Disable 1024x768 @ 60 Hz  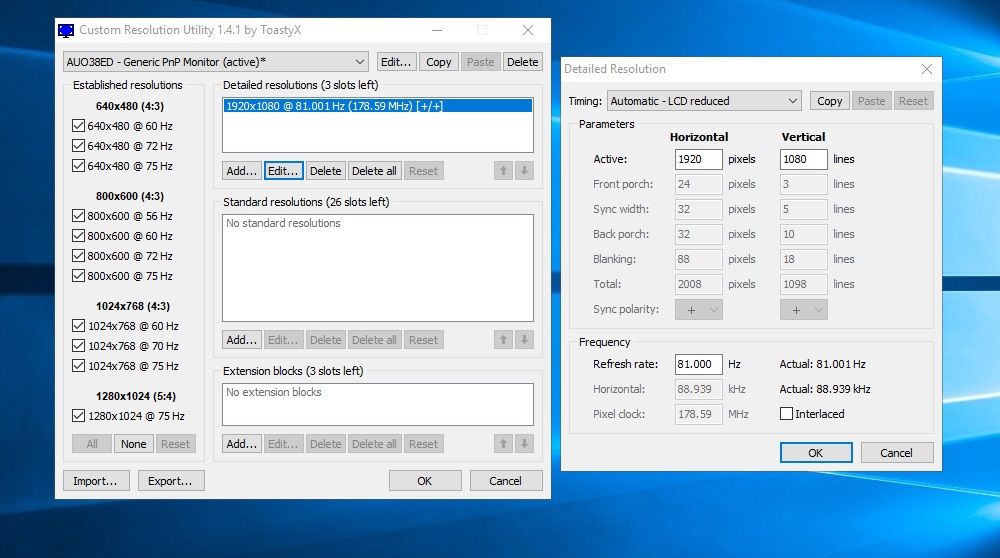[x=78, y=325]
